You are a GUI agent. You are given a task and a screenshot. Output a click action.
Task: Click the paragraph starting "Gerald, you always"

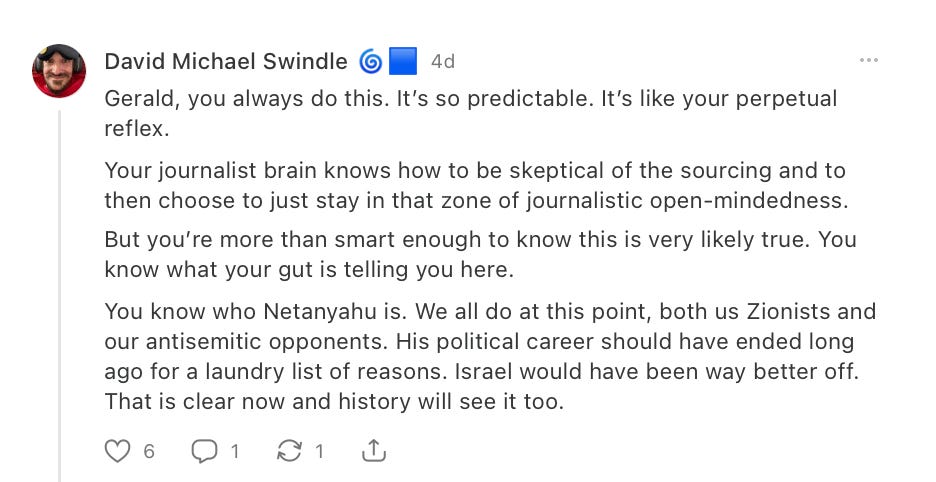coord(471,113)
